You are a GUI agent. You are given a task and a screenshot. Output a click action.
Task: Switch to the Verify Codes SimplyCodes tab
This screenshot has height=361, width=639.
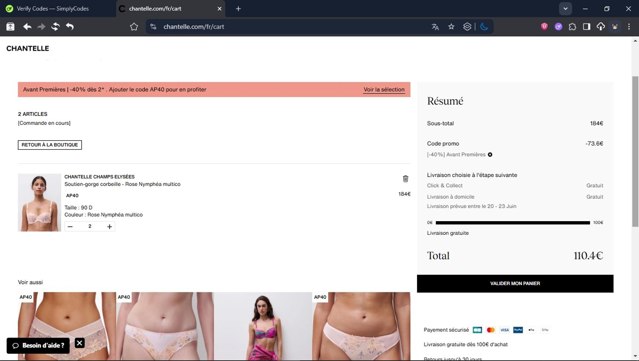[x=53, y=9]
